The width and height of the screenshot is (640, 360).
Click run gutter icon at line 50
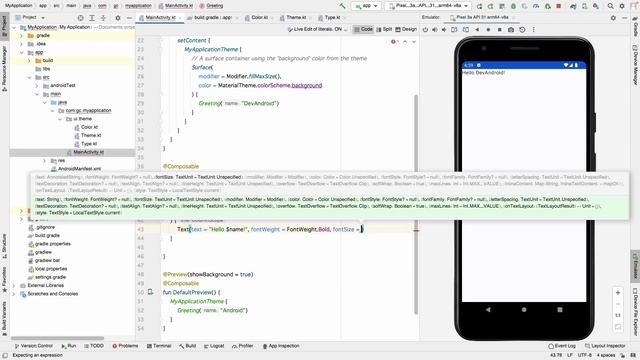pos(150,292)
